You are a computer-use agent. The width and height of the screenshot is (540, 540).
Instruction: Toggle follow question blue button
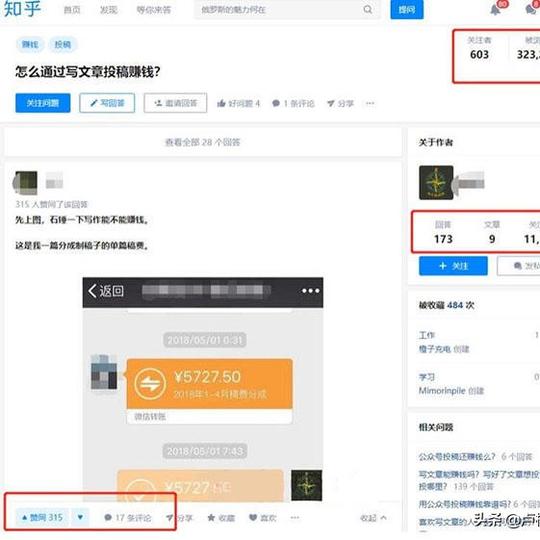[x=43, y=103]
